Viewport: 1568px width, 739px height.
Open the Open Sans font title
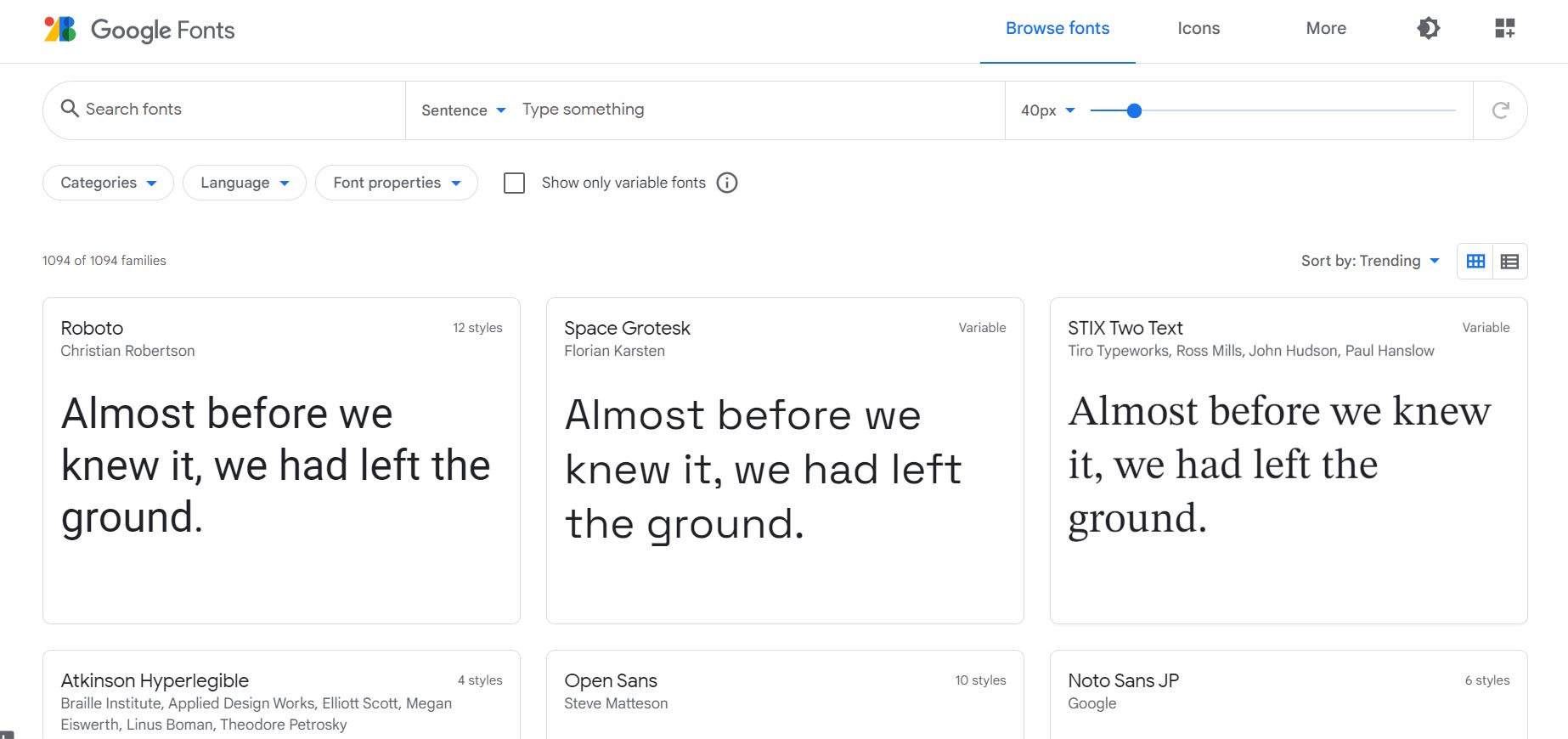pyautogui.click(x=611, y=680)
